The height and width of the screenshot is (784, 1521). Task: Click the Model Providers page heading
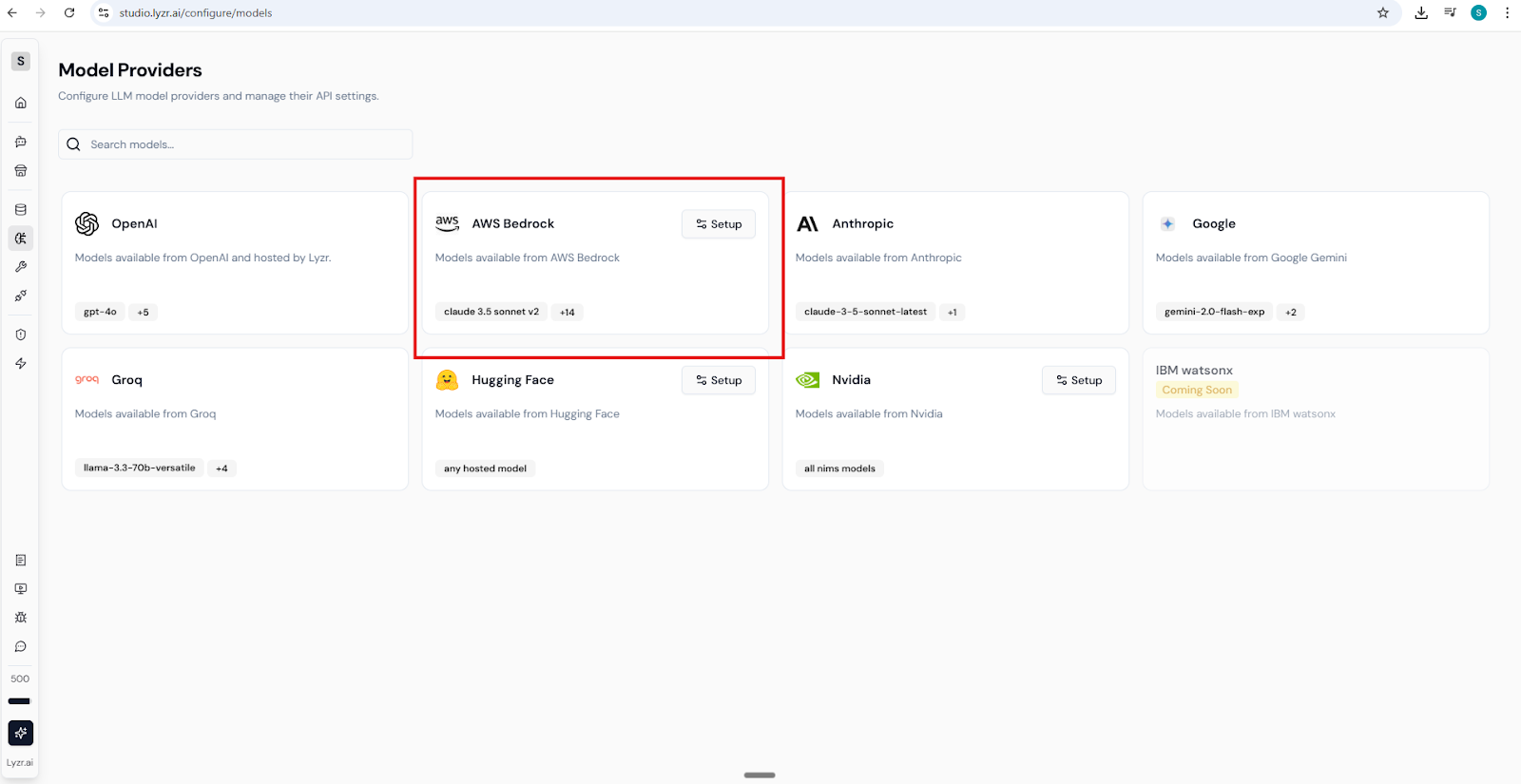pyautogui.click(x=130, y=70)
